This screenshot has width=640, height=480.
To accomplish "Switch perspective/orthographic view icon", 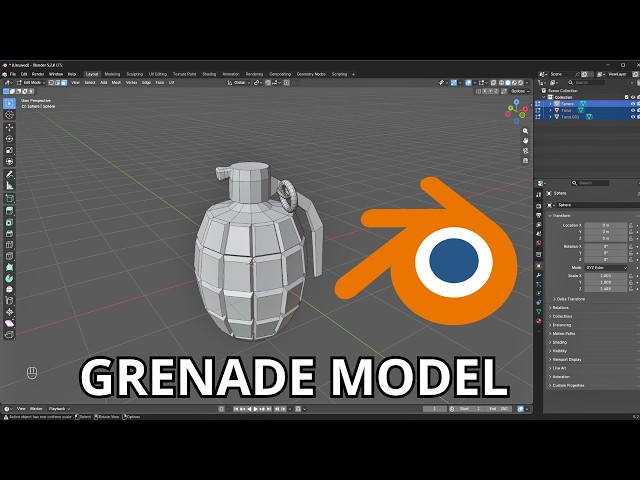I will coord(525,161).
